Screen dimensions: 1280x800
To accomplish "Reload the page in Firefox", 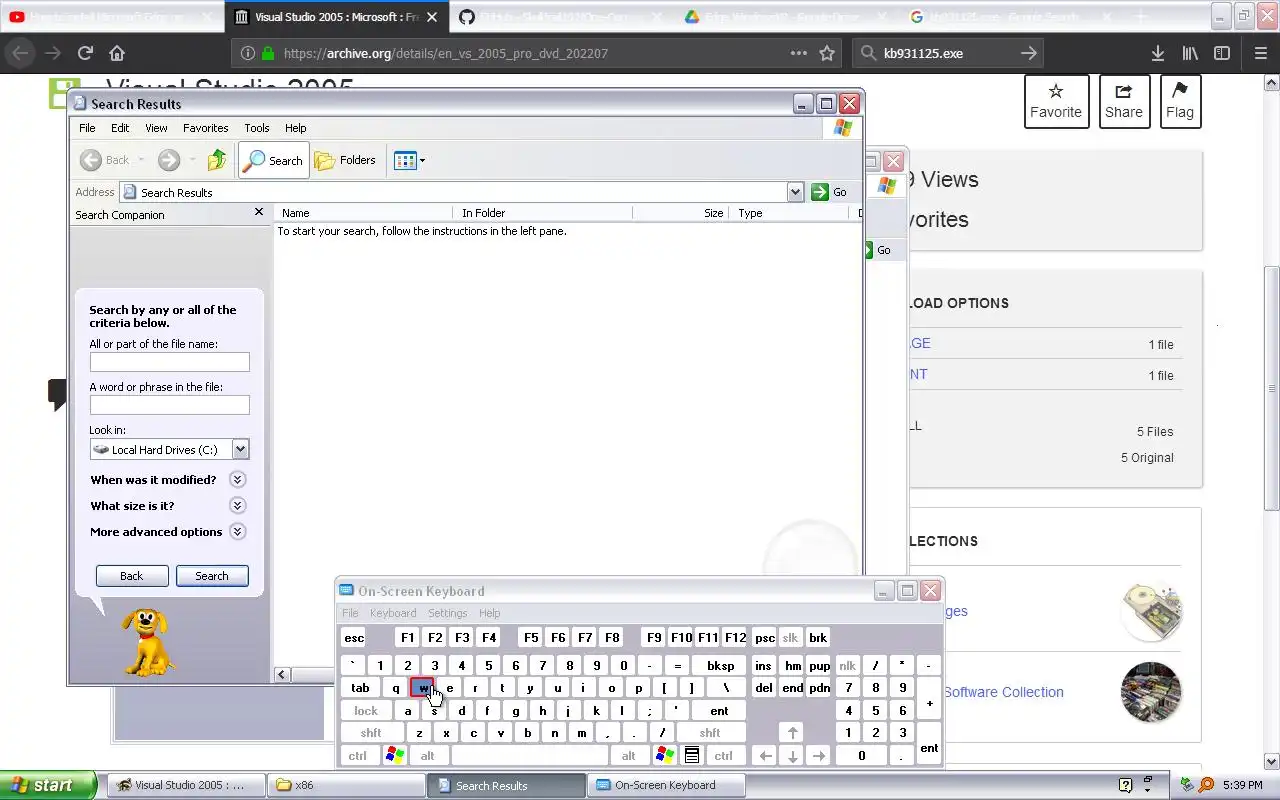I will click(85, 53).
